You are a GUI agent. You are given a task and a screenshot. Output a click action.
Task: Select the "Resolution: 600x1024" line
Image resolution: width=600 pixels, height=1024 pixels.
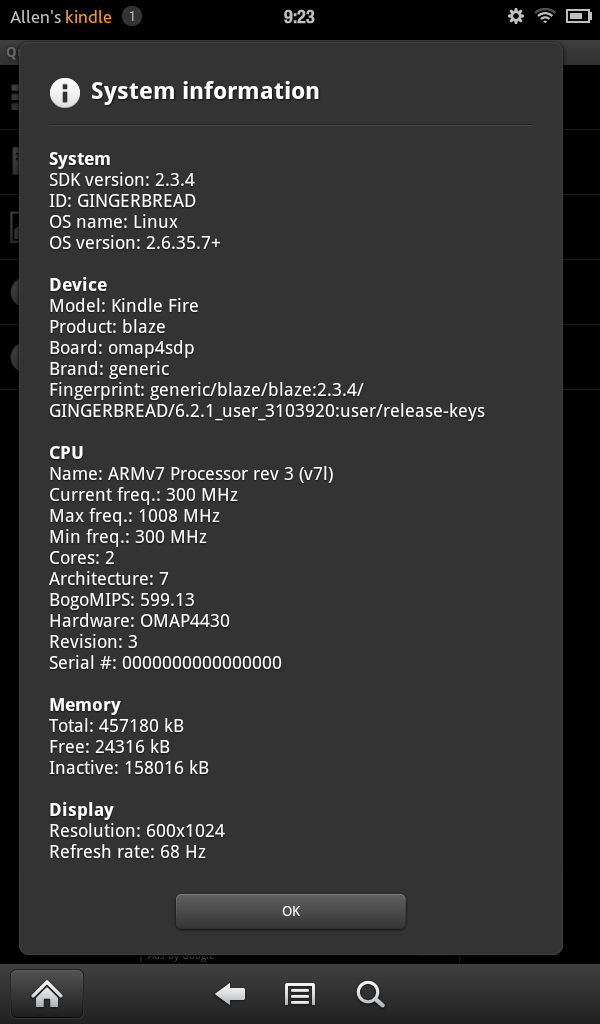click(x=137, y=831)
